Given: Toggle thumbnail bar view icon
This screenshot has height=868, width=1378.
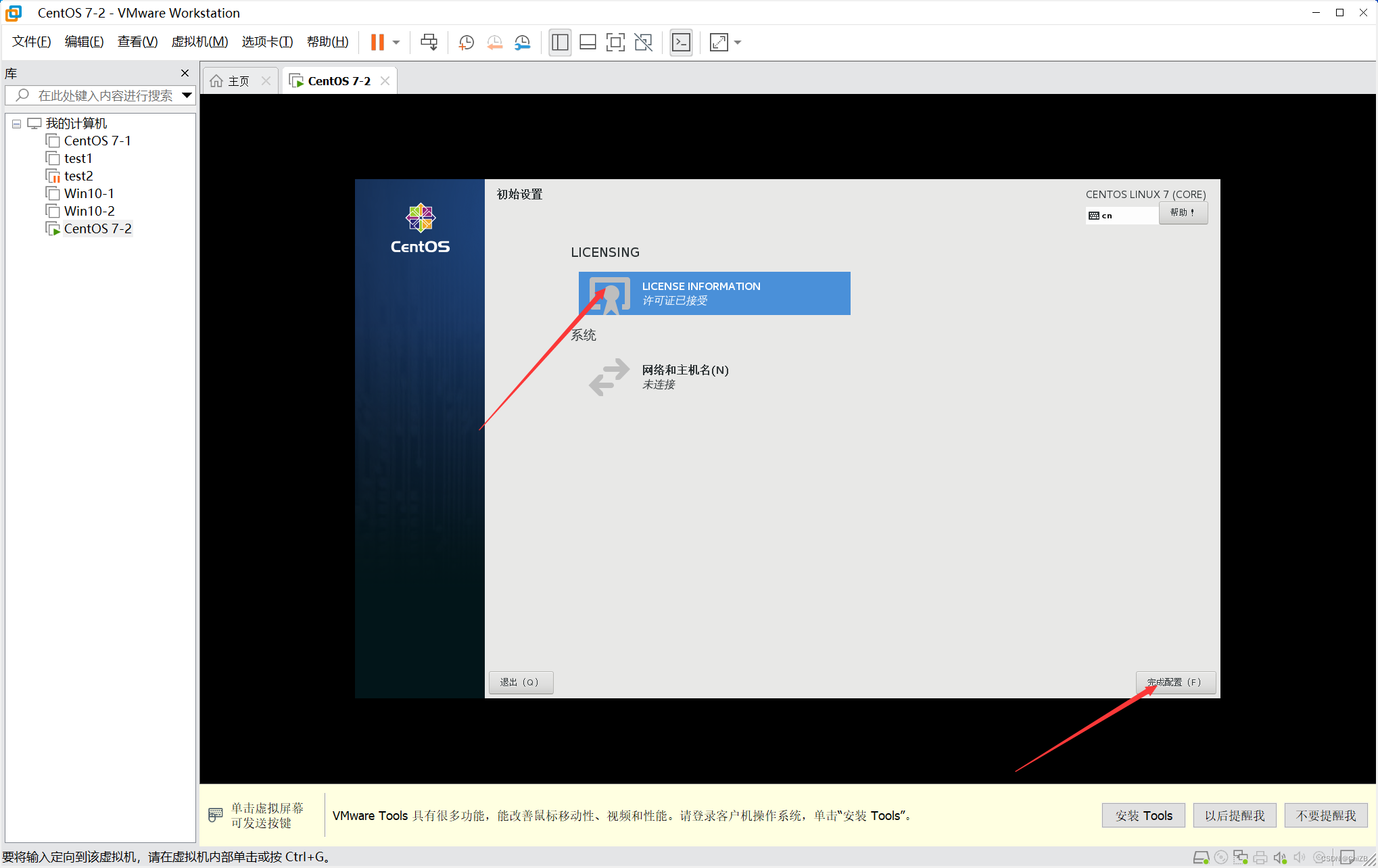Looking at the screenshot, I should (588, 43).
